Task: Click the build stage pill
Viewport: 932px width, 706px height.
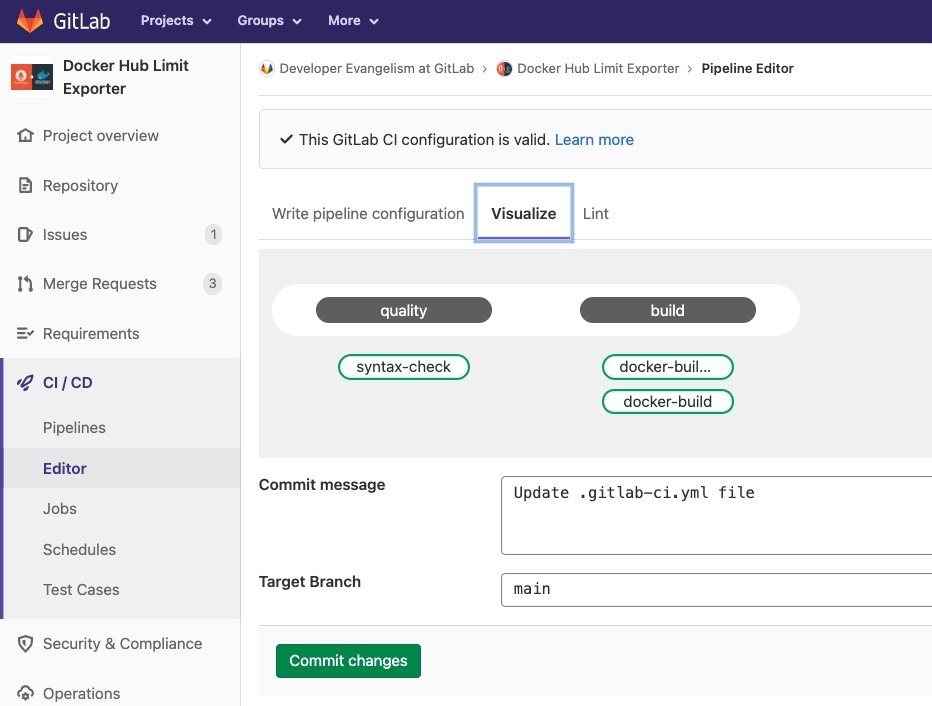Action: tap(667, 310)
